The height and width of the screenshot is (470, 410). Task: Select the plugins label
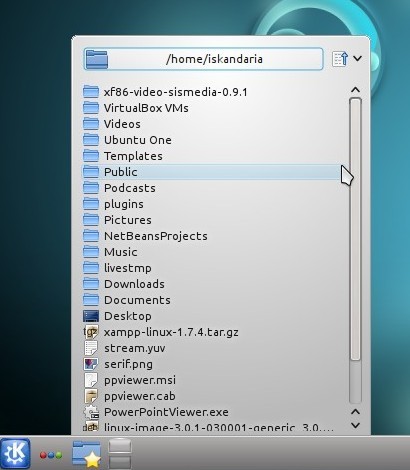(x=124, y=204)
